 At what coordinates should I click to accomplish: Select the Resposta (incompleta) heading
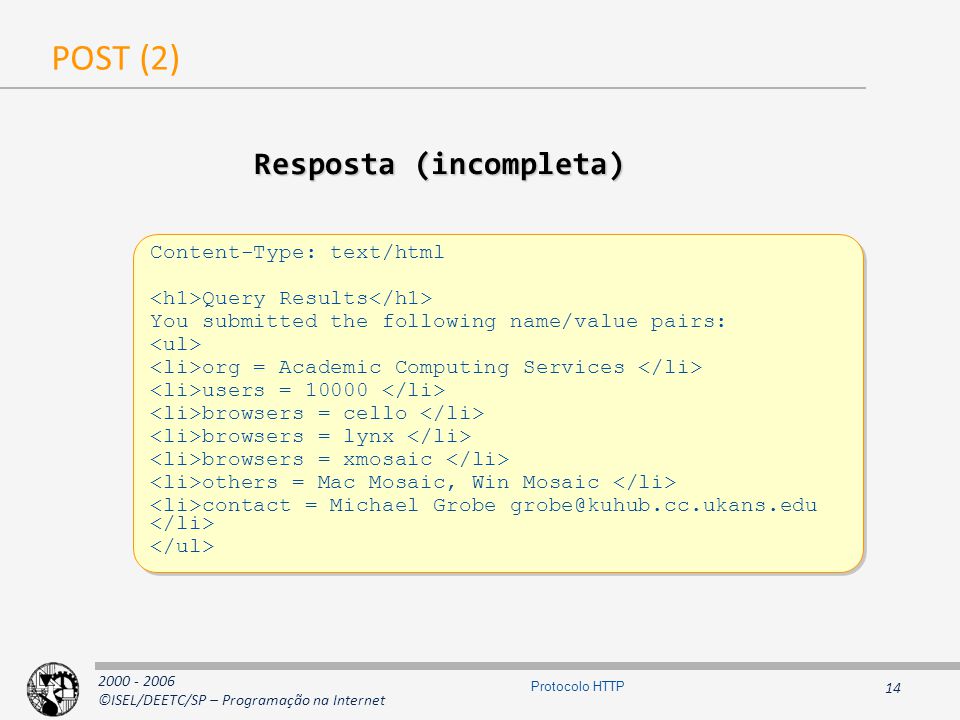pyautogui.click(x=438, y=164)
